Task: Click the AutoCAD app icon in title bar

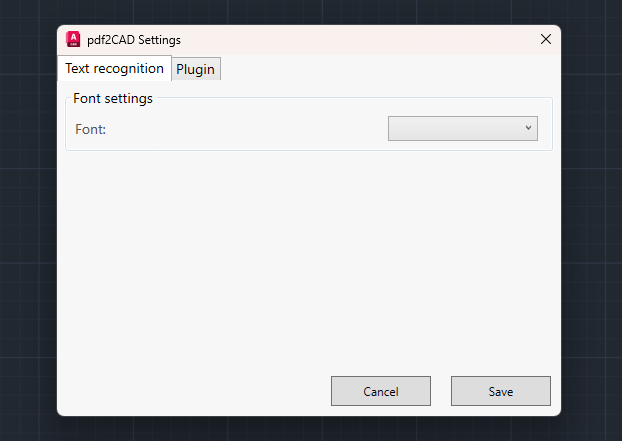Action: [73, 39]
